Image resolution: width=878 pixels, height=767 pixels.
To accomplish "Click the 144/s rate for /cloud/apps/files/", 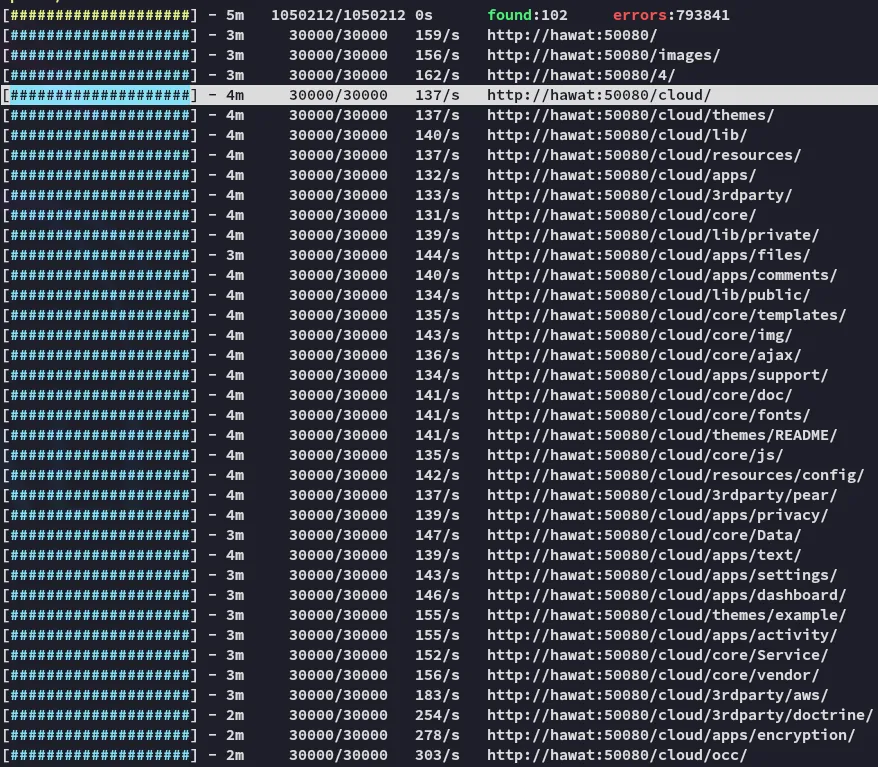I will coord(437,255).
